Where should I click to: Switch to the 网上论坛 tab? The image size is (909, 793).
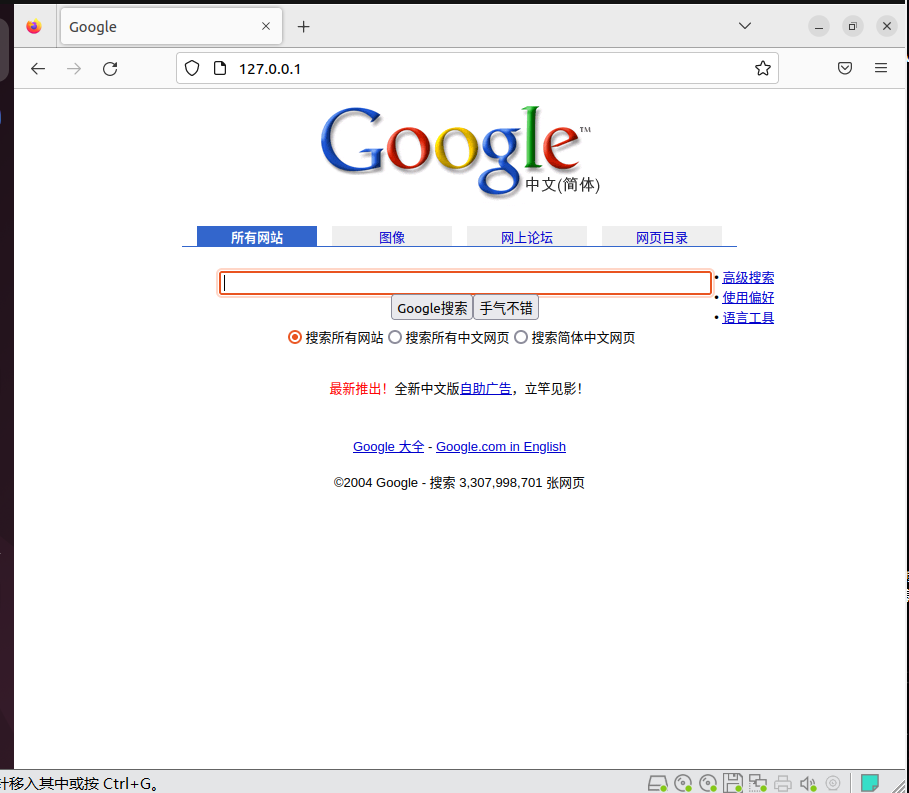tap(527, 237)
